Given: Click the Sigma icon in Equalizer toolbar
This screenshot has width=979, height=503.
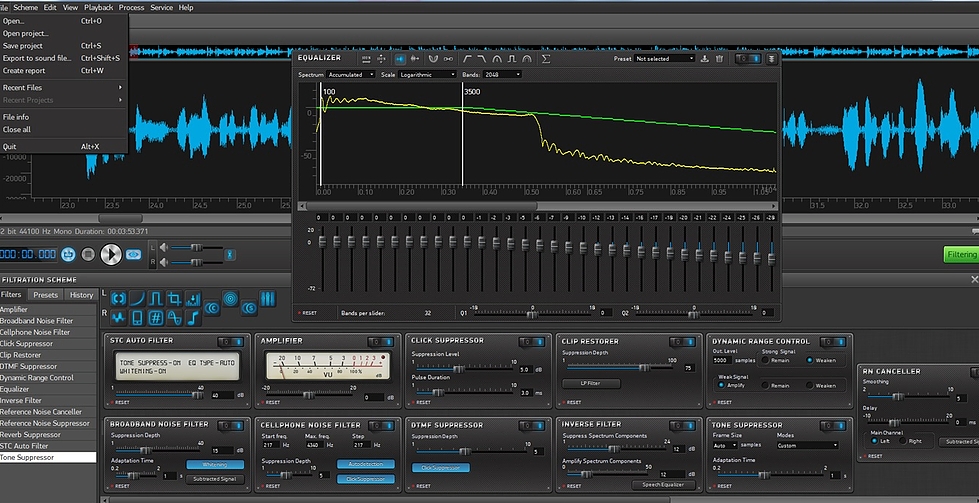Looking at the screenshot, I should click(x=546, y=59).
